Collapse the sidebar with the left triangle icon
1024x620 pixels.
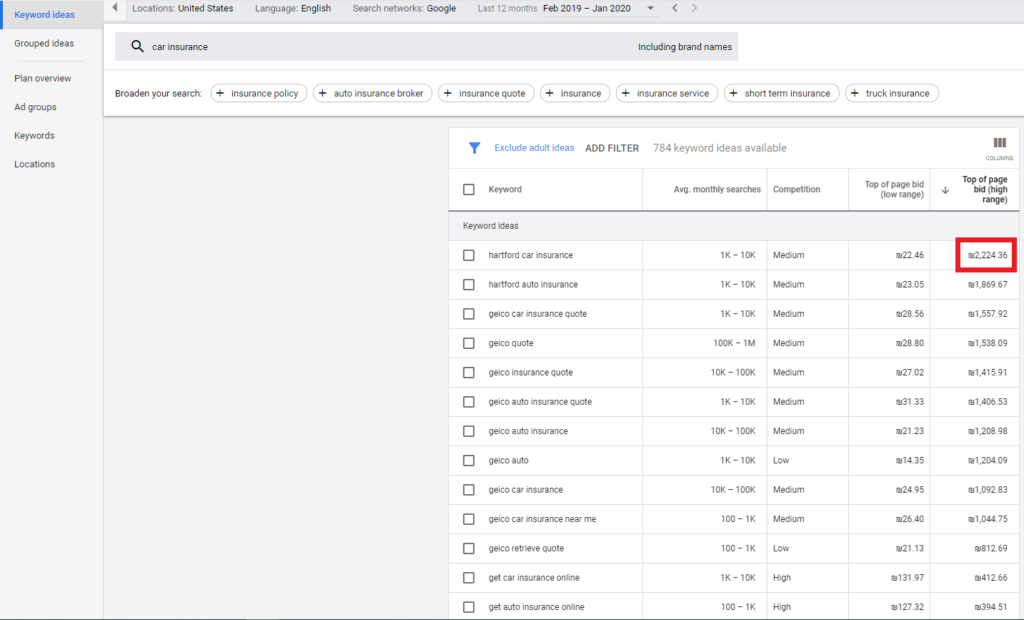click(115, 8)
